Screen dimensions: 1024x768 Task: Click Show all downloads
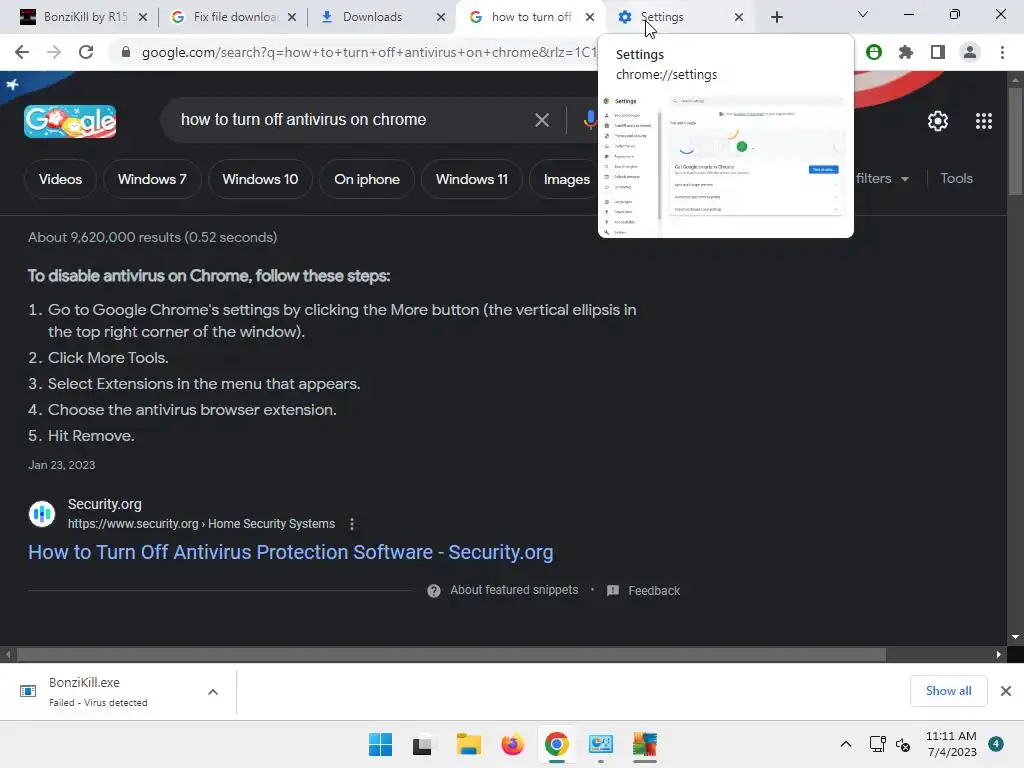[x=948, y=691]
